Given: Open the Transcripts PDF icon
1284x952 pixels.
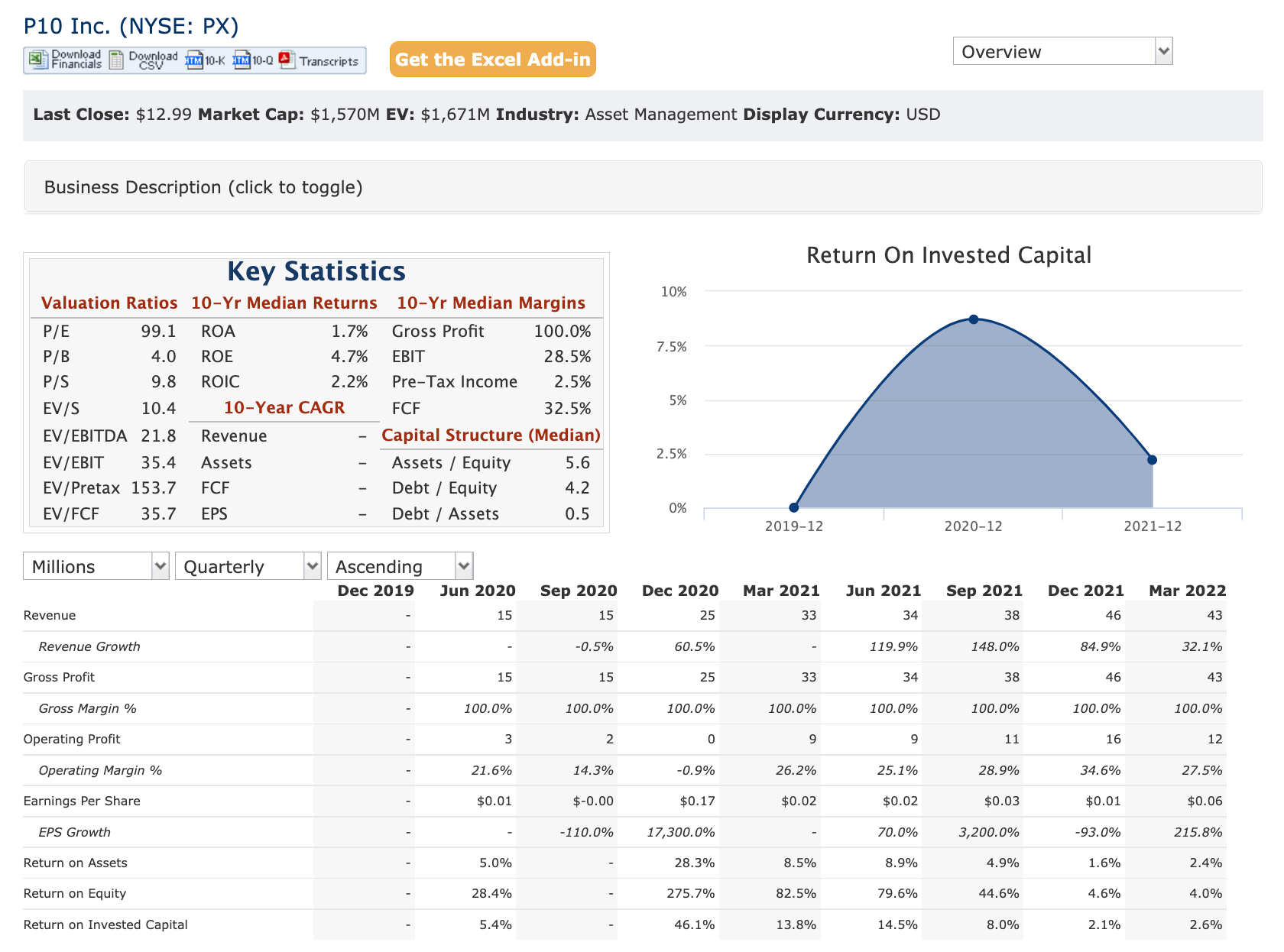Looking at the screenshot, I should tap(287, 60).
